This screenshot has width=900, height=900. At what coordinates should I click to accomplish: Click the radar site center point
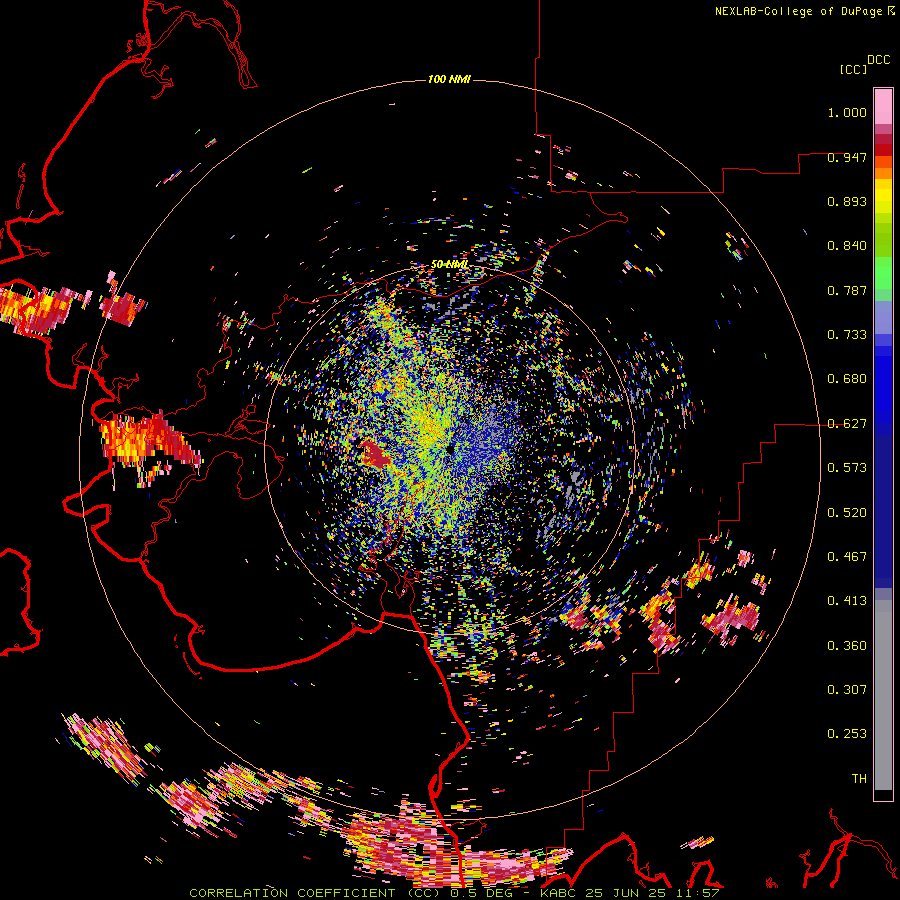click(450, 449)
